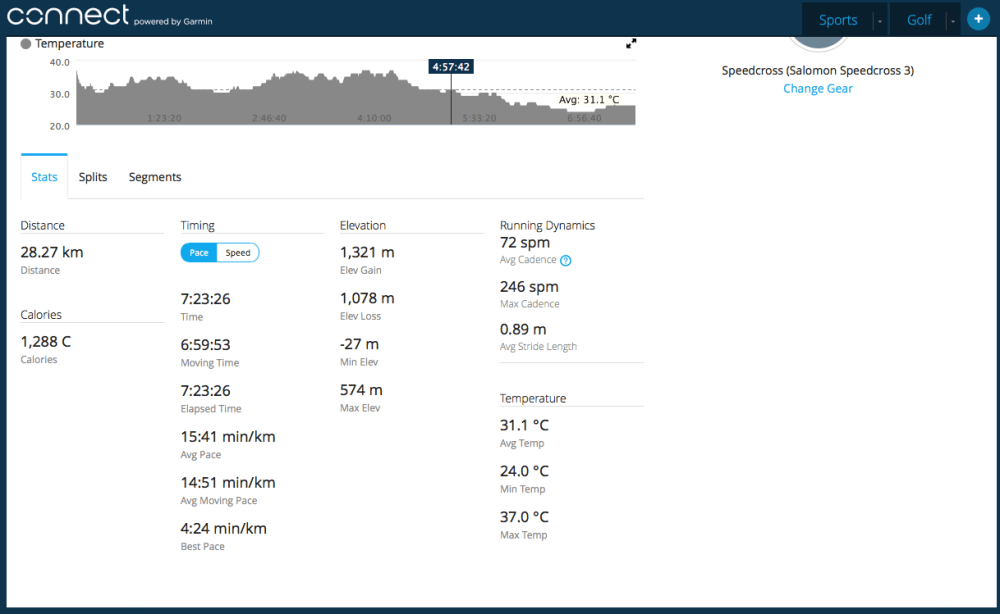The height and width of the screenshot is (614, 1000).
Task: Switch timing display to Speed
Action: point(238,252)
